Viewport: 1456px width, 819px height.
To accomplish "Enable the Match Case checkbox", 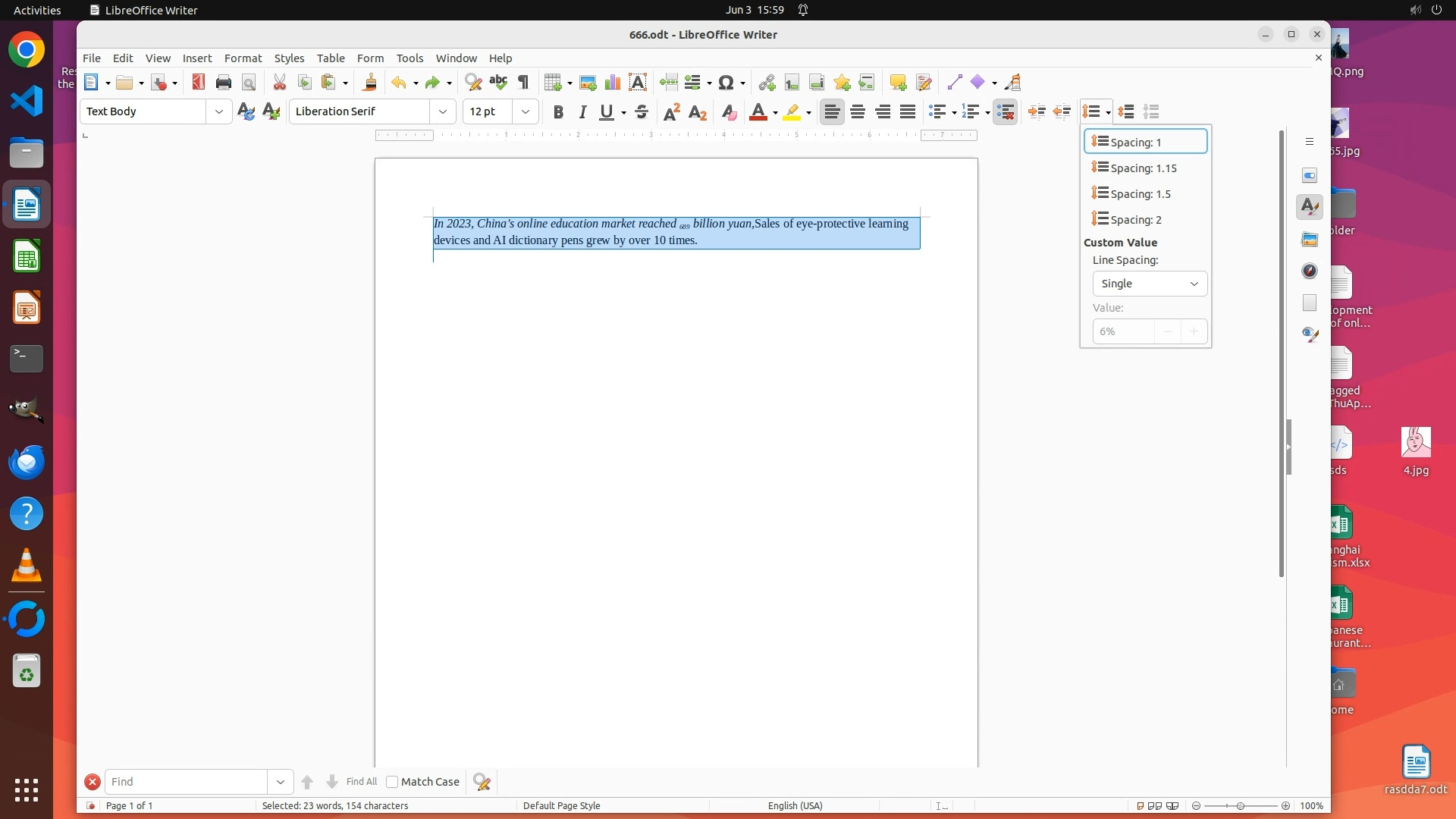I will click(392, 782).
